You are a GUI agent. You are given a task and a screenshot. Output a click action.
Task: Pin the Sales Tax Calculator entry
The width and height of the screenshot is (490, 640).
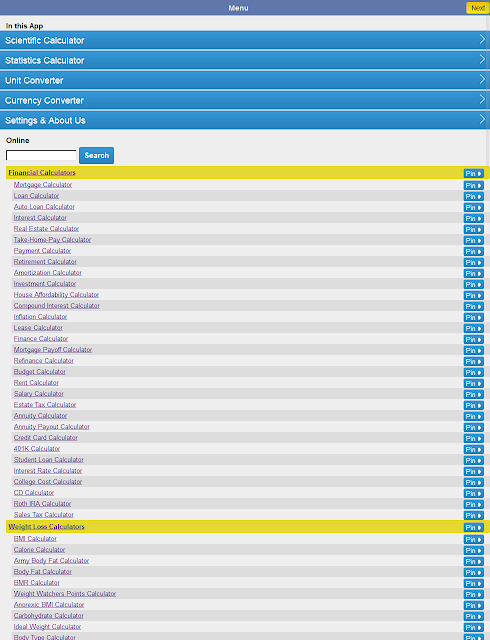(x=474, y=516)
